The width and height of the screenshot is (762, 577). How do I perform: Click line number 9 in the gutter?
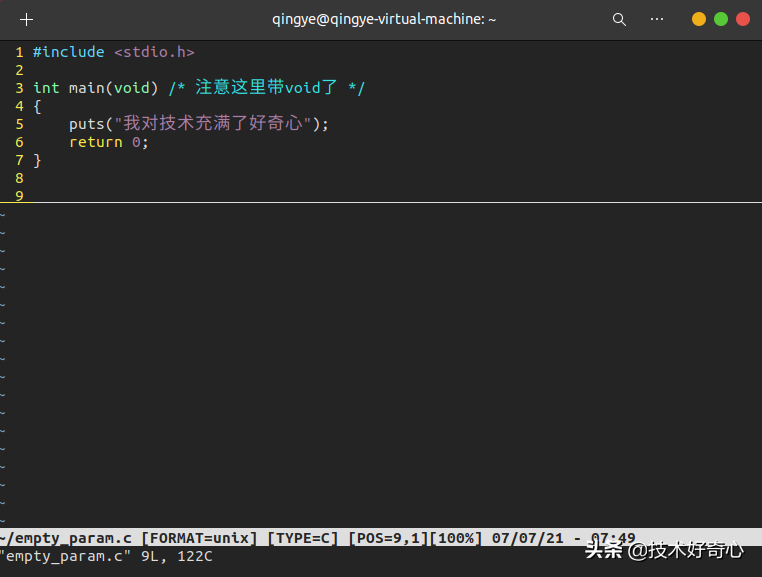pyautogui.click(x=19, y=196)
